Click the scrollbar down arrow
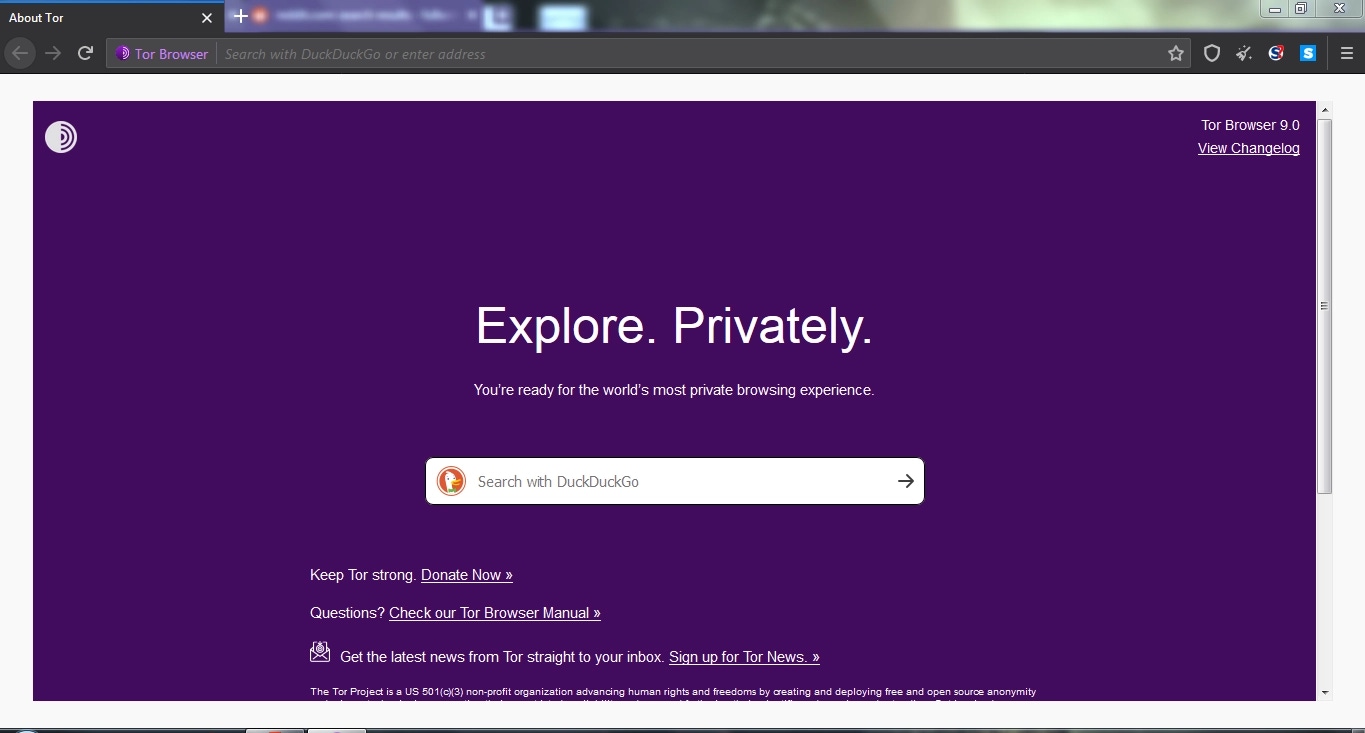1365x733 pixels. coord(1325,692)
